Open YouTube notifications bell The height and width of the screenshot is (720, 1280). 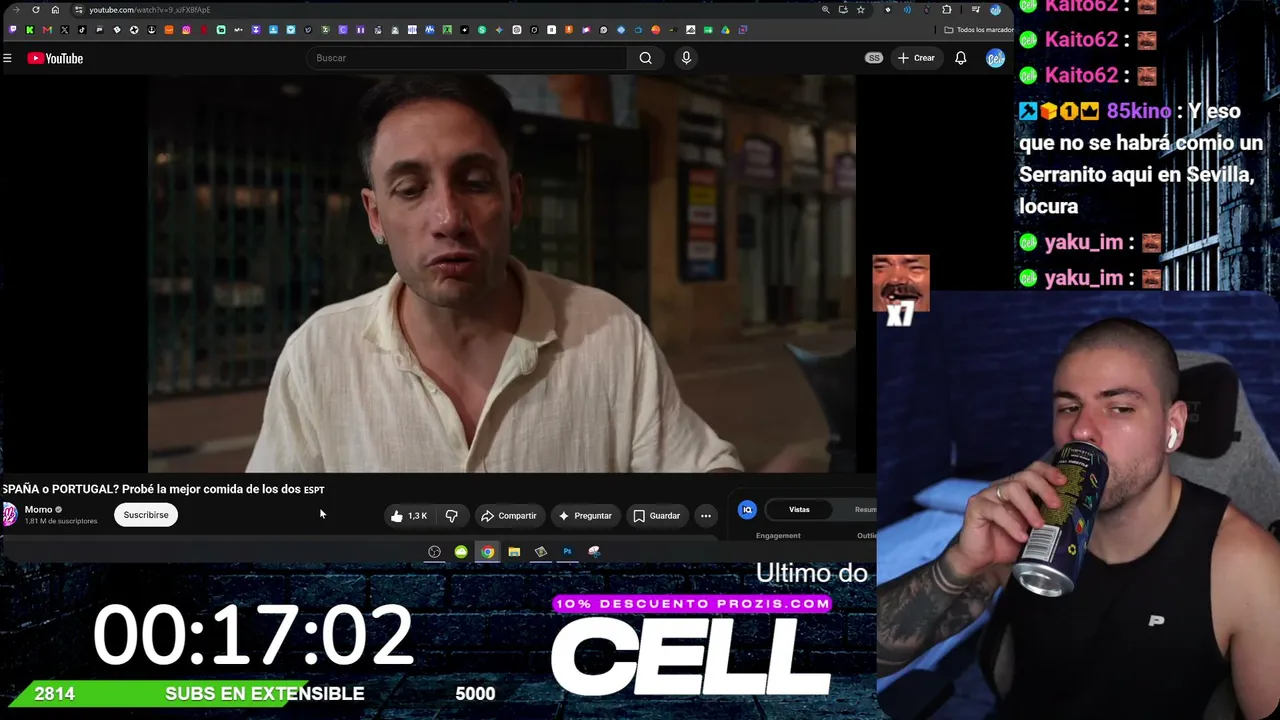960,58
